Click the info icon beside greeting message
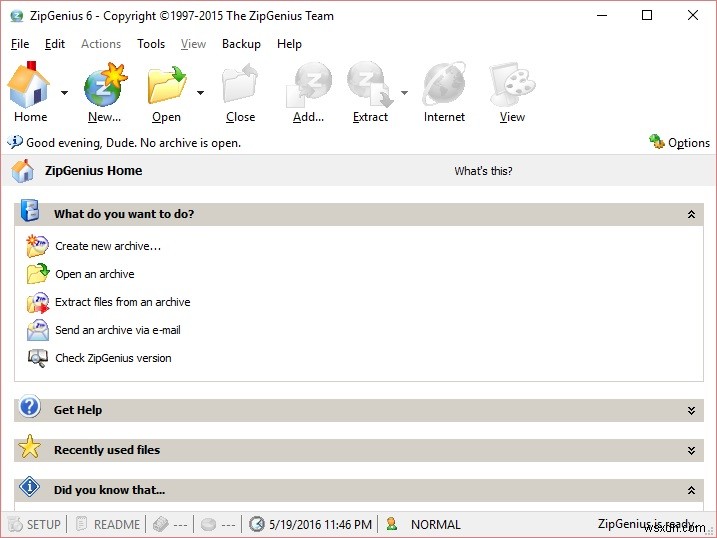 15,142
